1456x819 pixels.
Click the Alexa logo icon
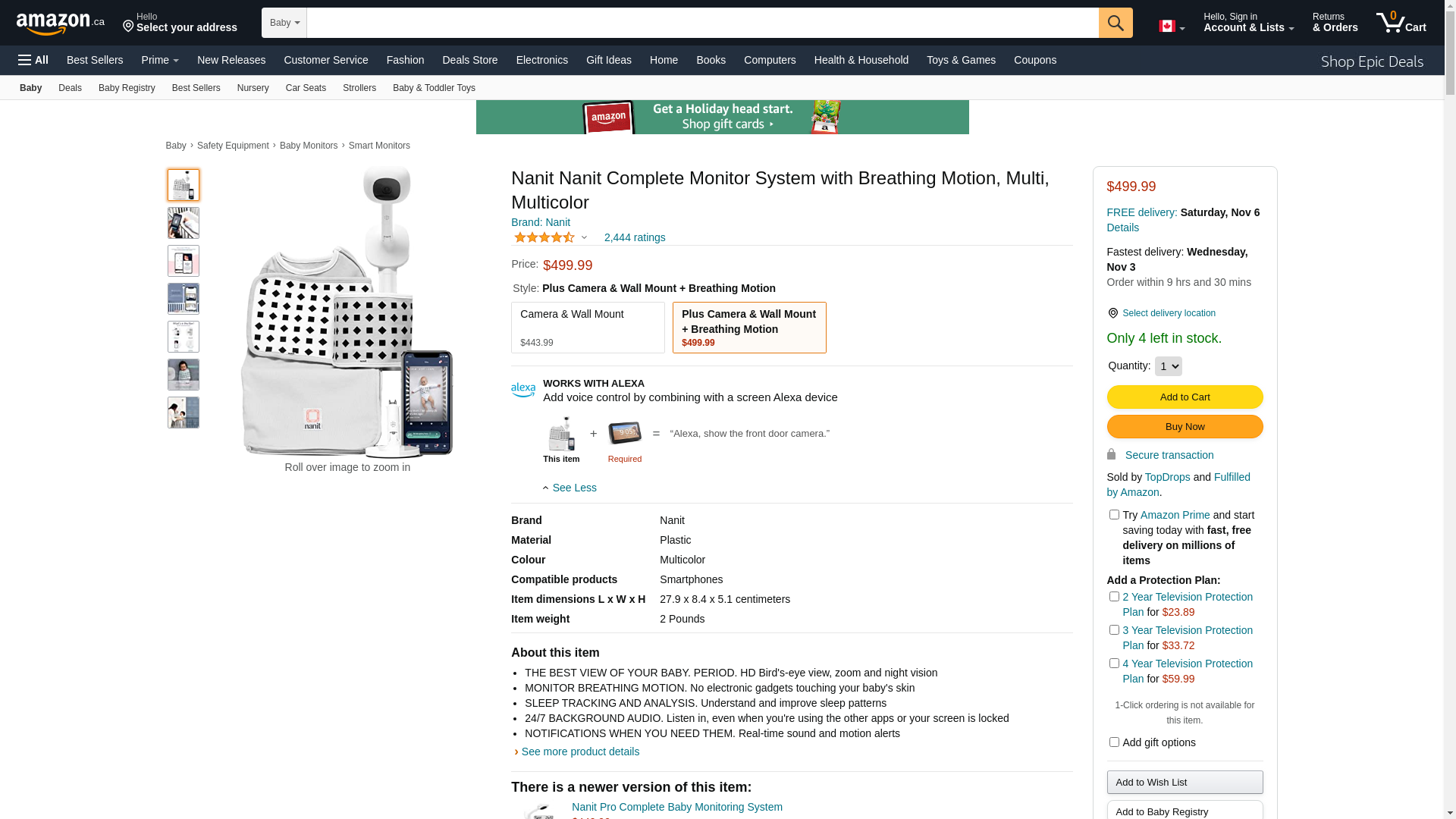pos(523,390)
